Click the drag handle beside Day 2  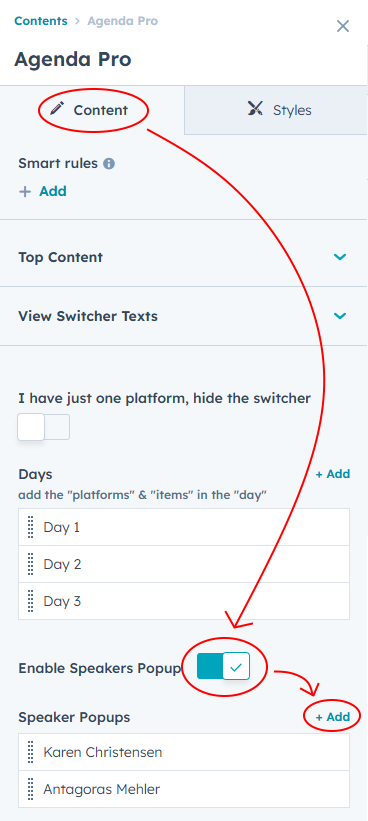coord(30,564)
